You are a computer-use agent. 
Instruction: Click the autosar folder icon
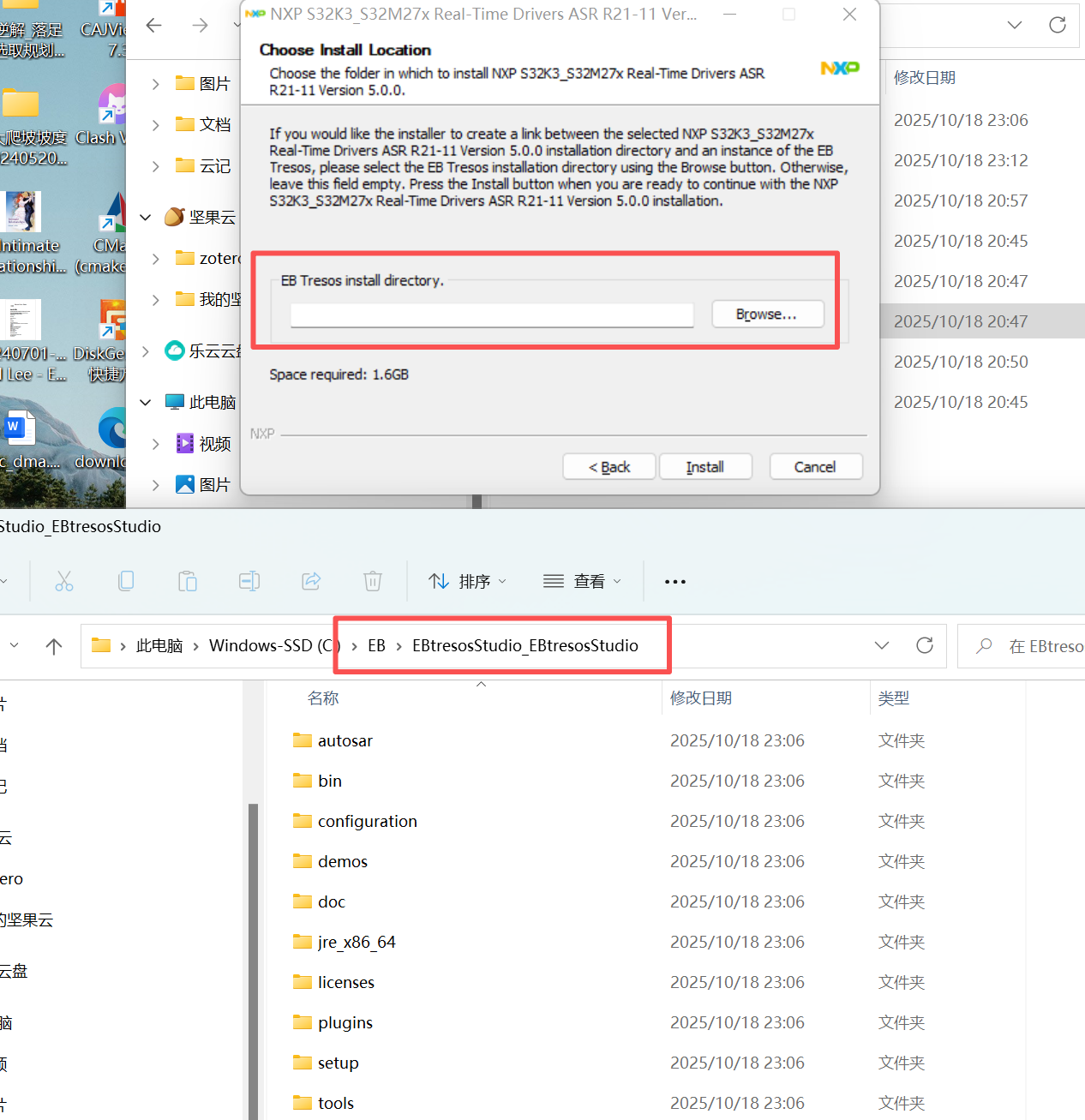(303, 740)
